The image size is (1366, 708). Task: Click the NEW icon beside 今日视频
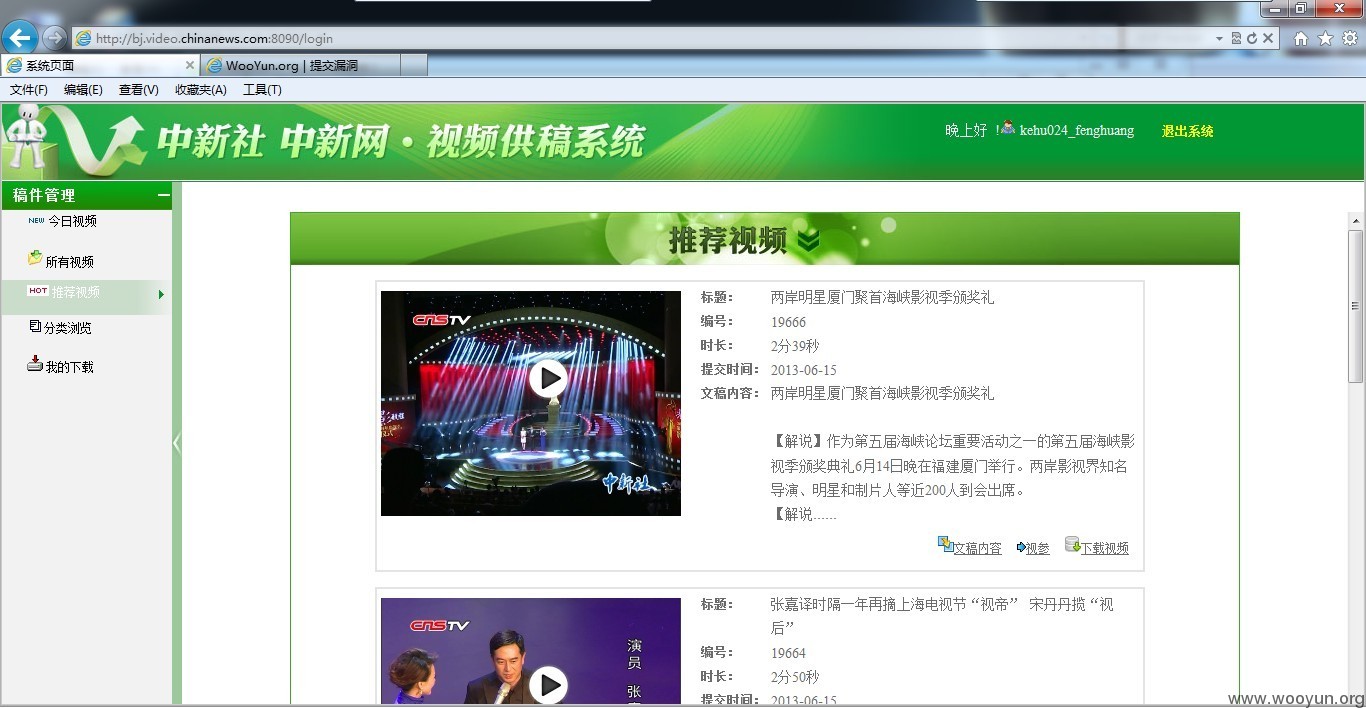click(x=36, y=220)
